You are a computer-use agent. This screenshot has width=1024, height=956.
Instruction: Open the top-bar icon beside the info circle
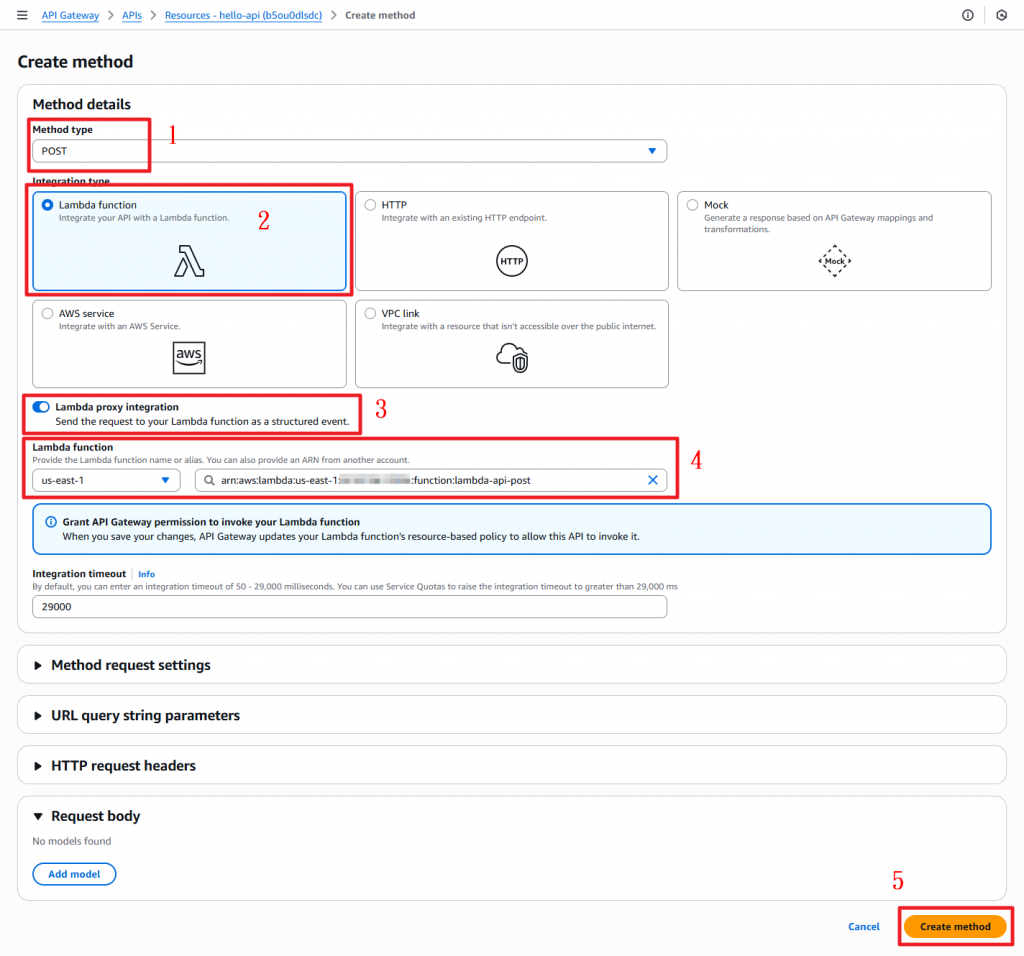coord(1001,15)
